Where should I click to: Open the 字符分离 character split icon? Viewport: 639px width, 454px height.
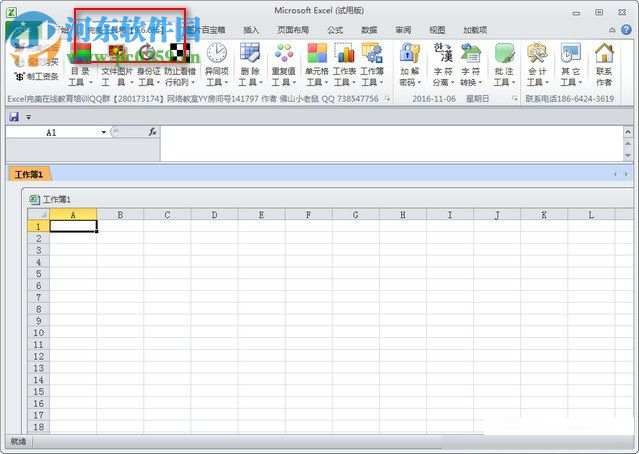[x=443, y=53]
